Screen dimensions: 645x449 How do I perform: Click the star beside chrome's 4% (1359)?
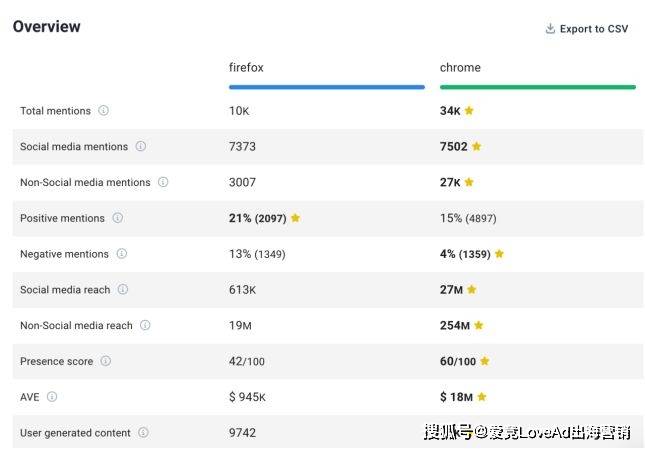coord(499,253)
